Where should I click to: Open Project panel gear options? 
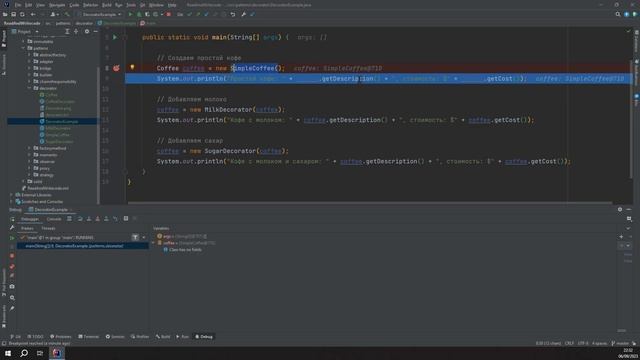pyautogui.click(x=87, y=31)
